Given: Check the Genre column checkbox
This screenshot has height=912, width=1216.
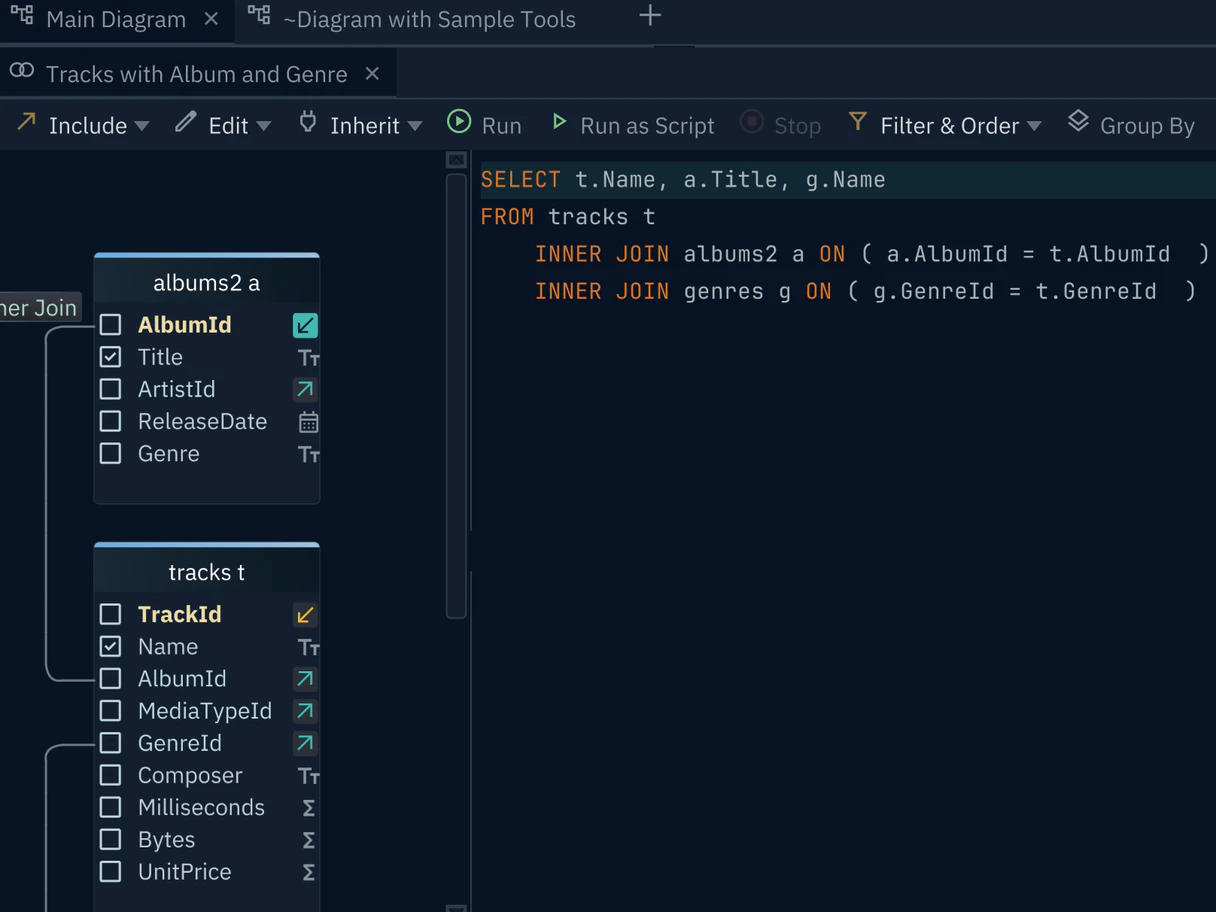Looking at the screenshot, I should click(111, 453).
